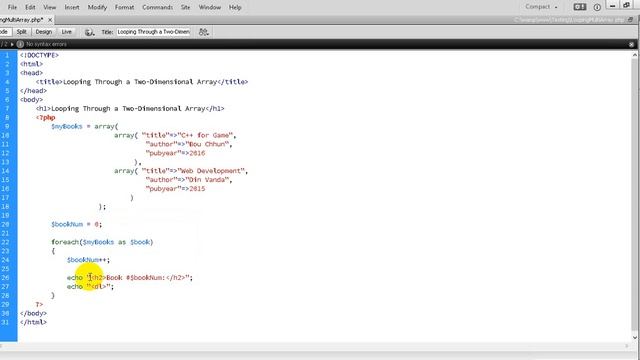The image size is (640, 360).
Task: Click the arrow before the syntax info icon
Action: 12,44
